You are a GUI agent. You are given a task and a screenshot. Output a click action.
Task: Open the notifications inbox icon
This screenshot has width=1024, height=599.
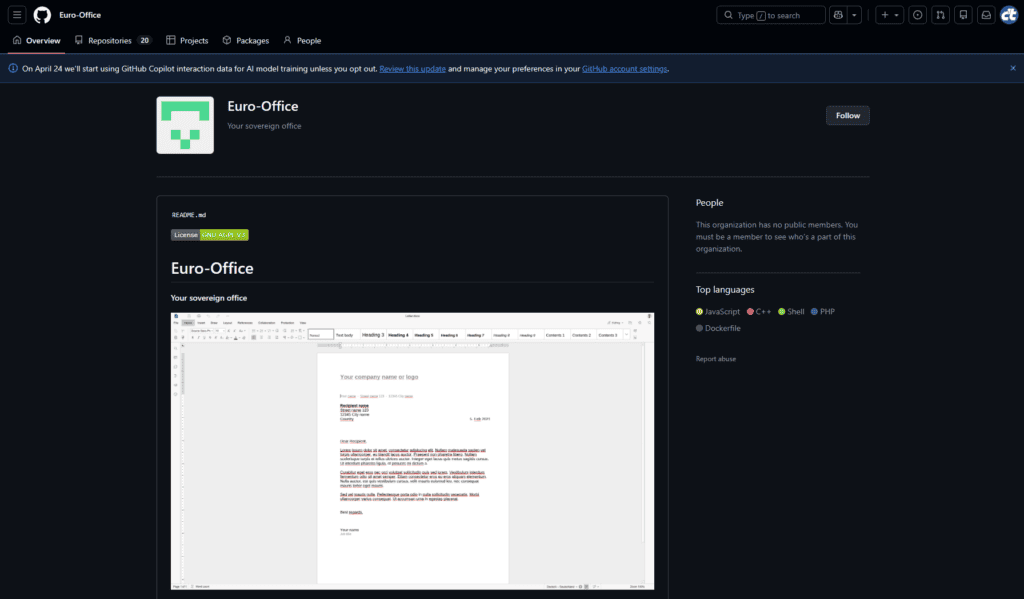[x=985, y=15]
